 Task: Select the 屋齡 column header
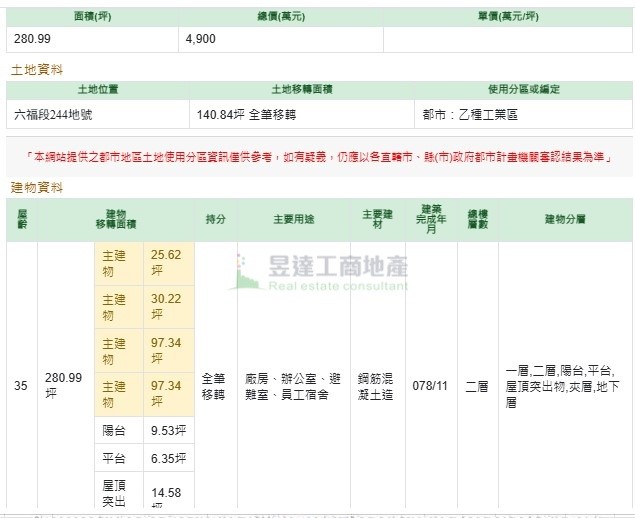point(22,219)
